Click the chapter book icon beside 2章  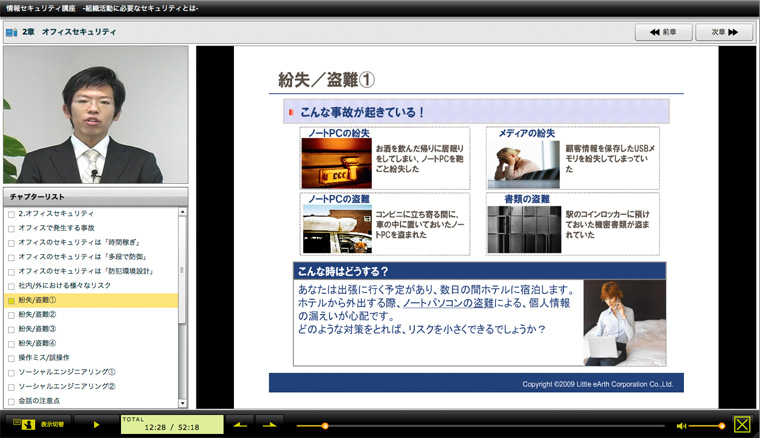pos(12,32)
